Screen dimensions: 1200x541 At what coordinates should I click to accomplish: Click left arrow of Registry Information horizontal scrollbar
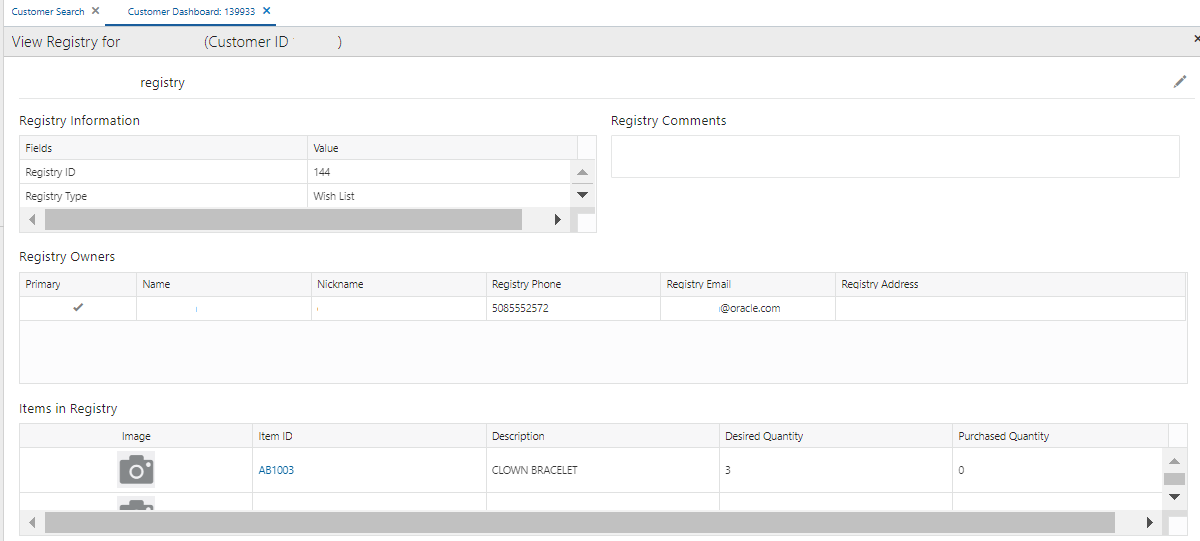31,219
